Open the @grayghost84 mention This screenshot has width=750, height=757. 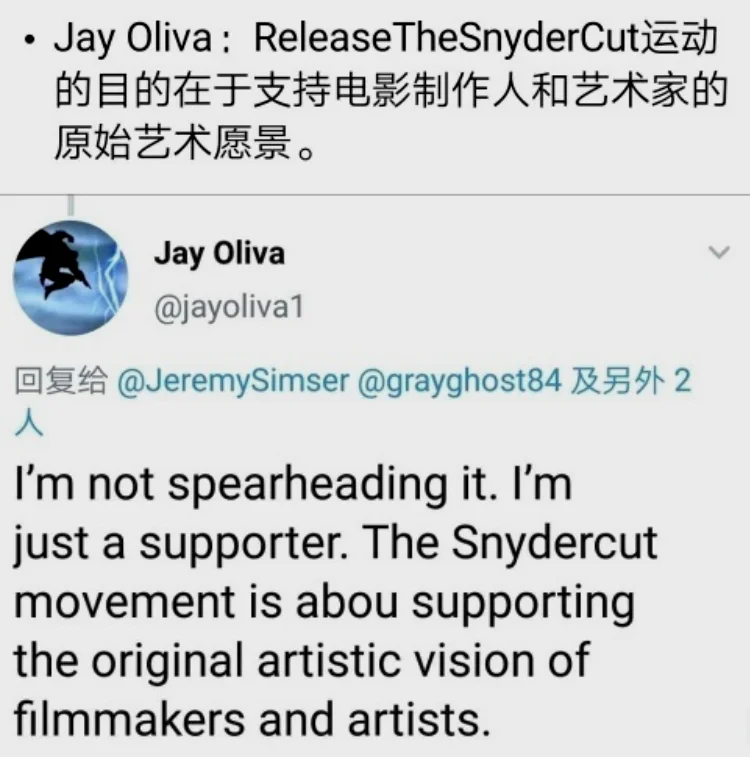click(459, 381)
